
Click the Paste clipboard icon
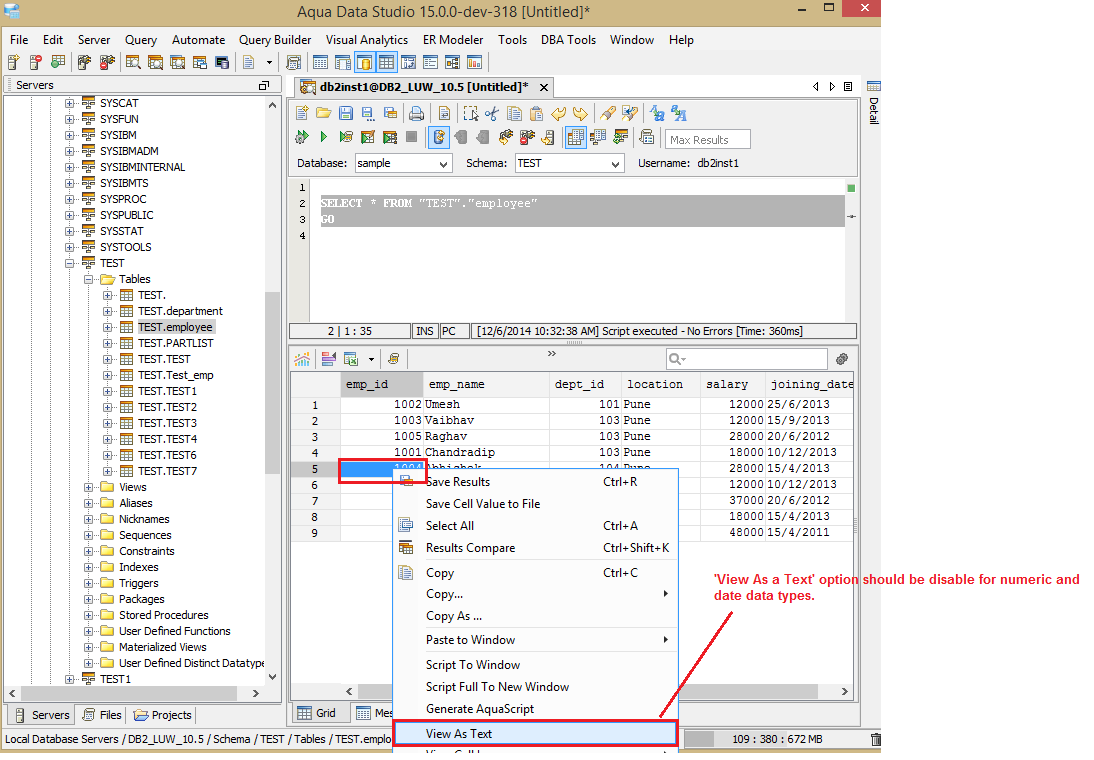(x=537, y=113)
